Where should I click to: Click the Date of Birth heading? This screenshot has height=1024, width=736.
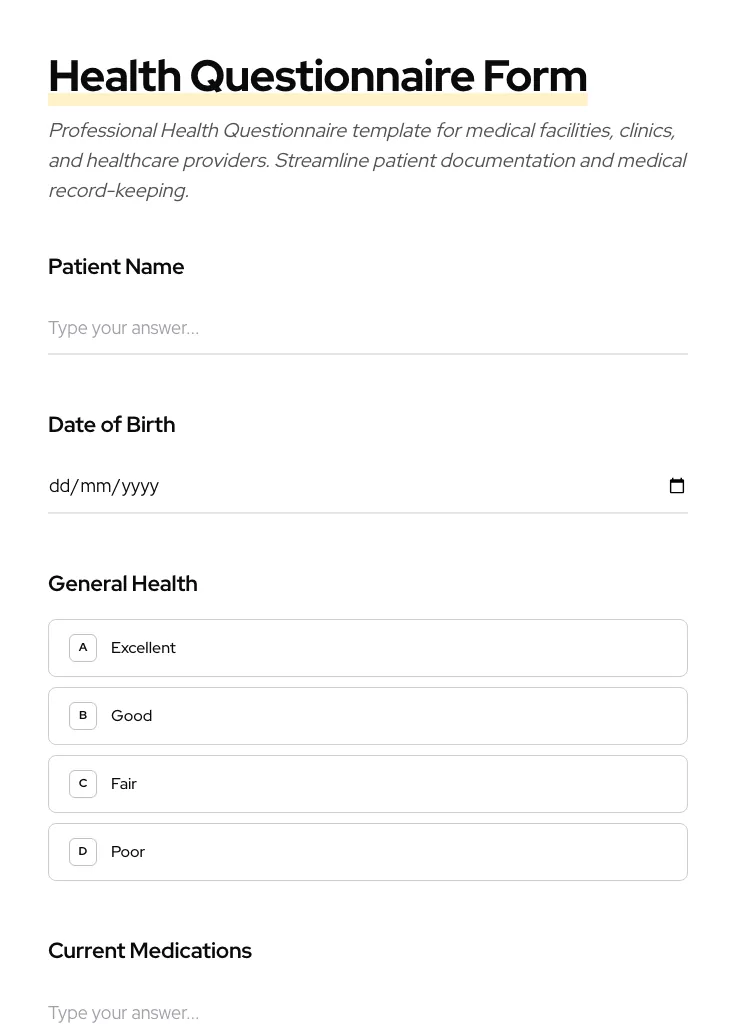click(x=111, y=424)
